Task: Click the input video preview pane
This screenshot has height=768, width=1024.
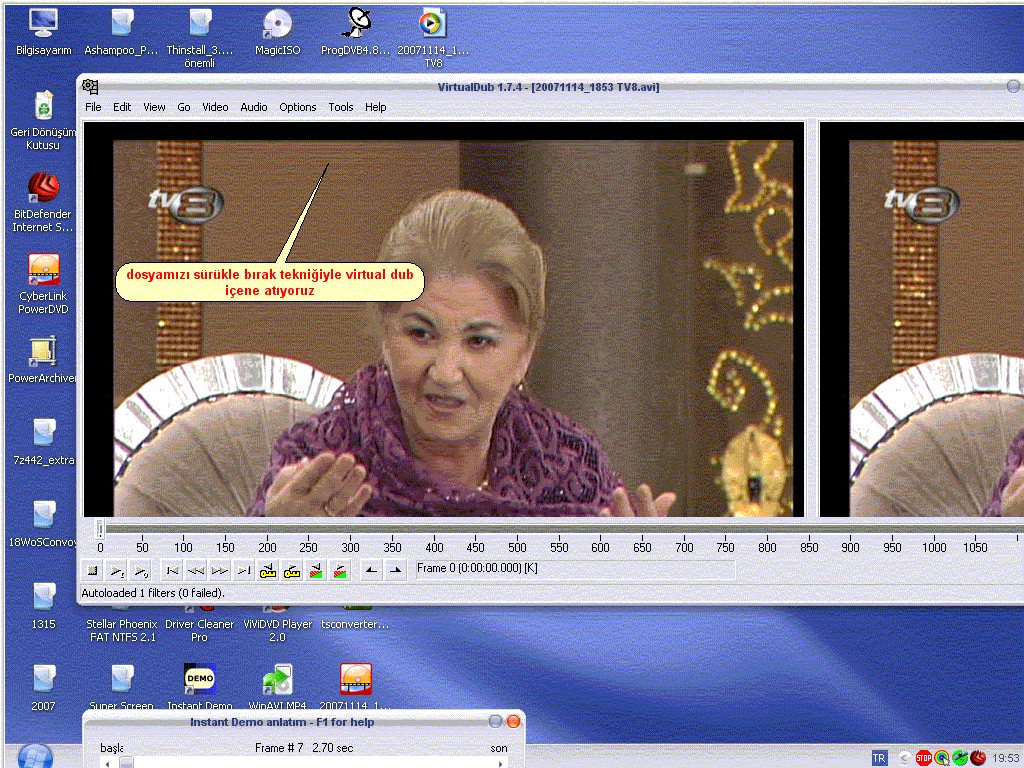Action: pos(444,319)
